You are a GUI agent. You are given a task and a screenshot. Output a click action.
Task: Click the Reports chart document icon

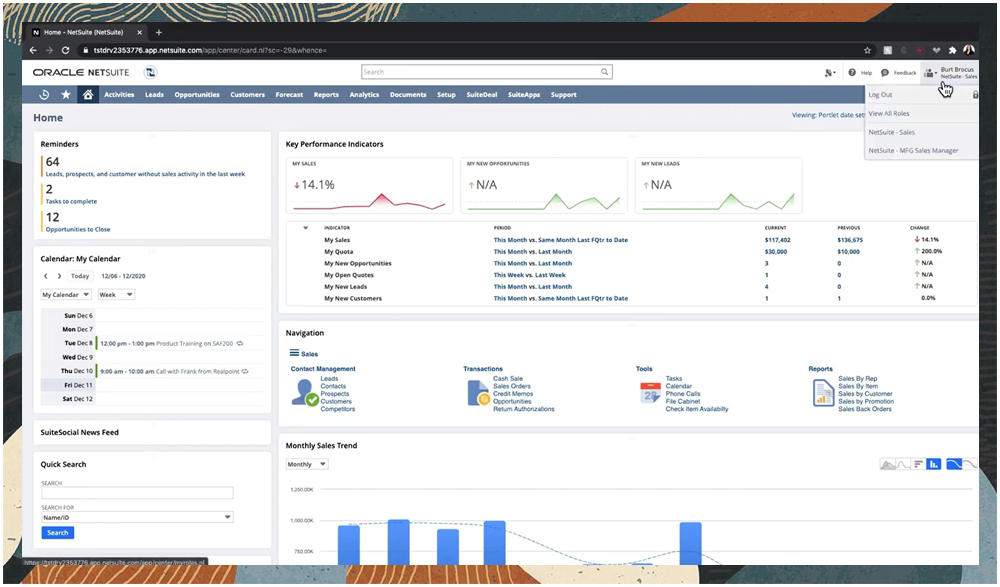[823, 393]
